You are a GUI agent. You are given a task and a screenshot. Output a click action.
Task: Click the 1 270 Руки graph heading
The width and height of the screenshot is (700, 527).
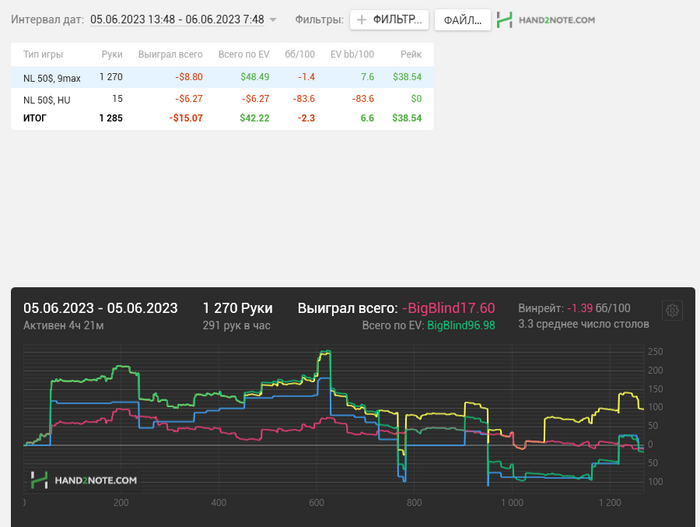click(238, 308)
